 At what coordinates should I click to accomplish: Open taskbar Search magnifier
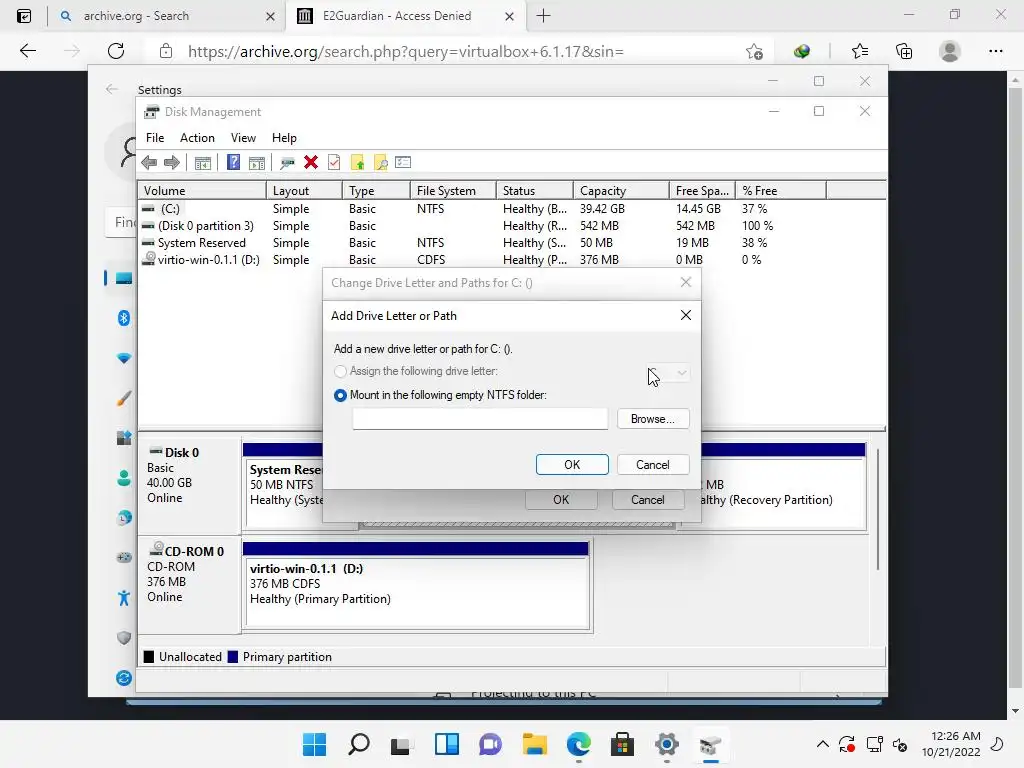[359, 744]
